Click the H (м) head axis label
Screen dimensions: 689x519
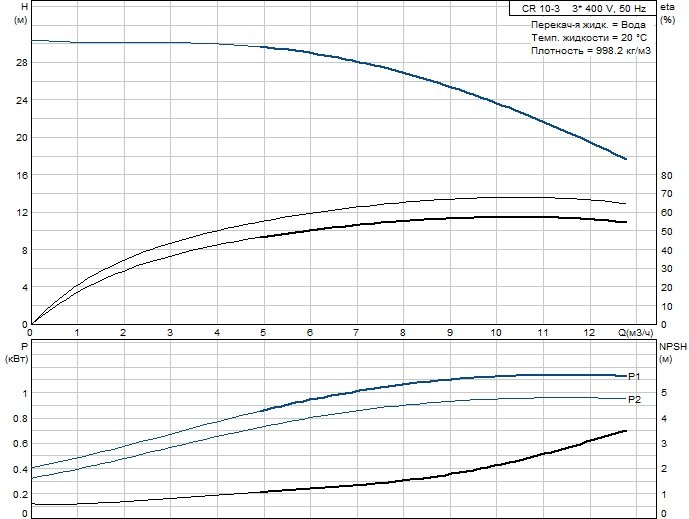click(22, 13)
